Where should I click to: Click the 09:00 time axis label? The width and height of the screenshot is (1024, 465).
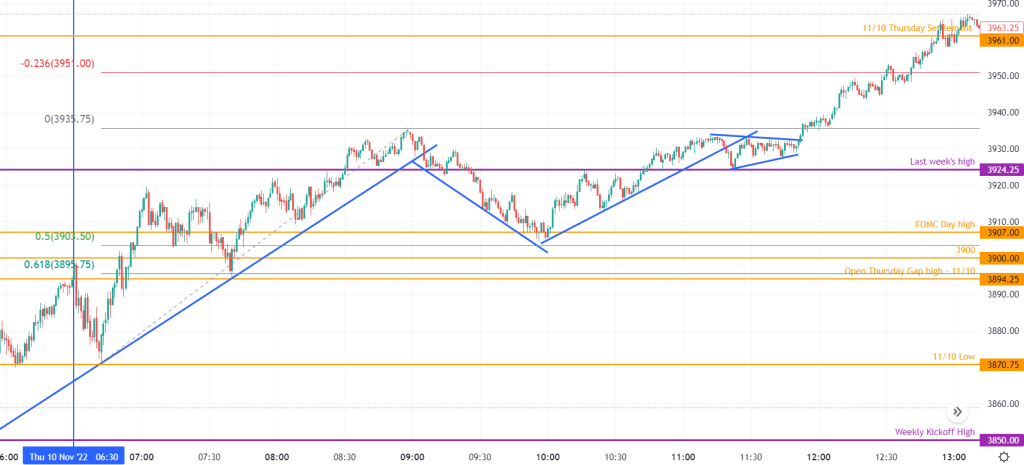pyautogui.click(x=412, y=456)
